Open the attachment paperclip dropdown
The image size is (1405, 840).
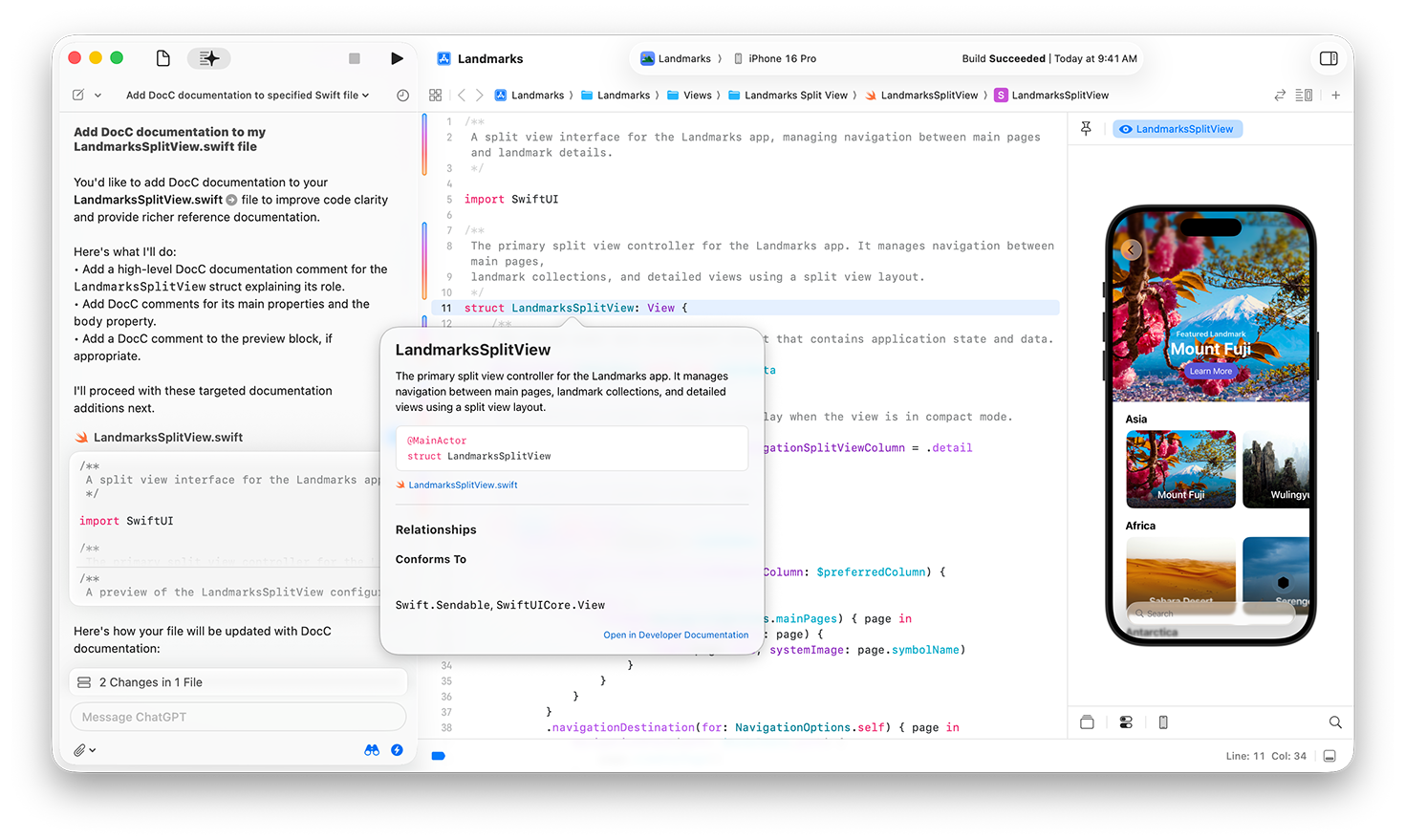tap(84, 750)
